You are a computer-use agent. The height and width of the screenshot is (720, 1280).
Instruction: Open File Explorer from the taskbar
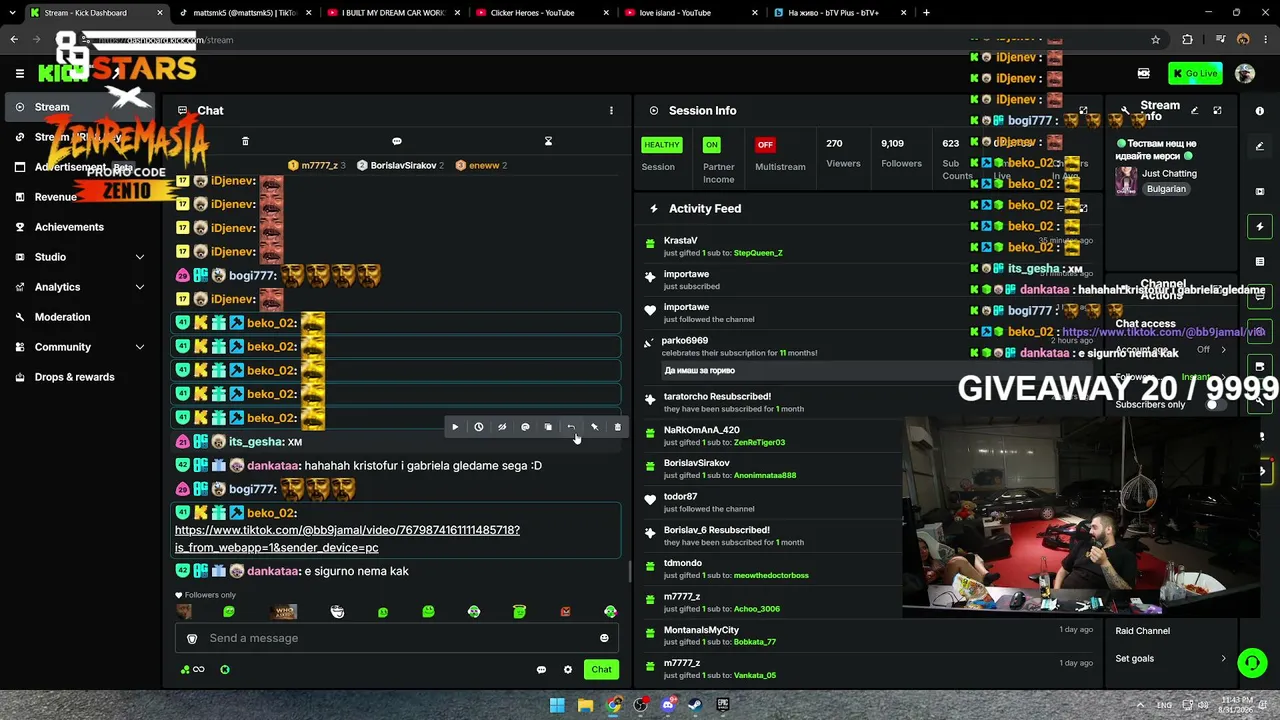[x=585, y=705]
